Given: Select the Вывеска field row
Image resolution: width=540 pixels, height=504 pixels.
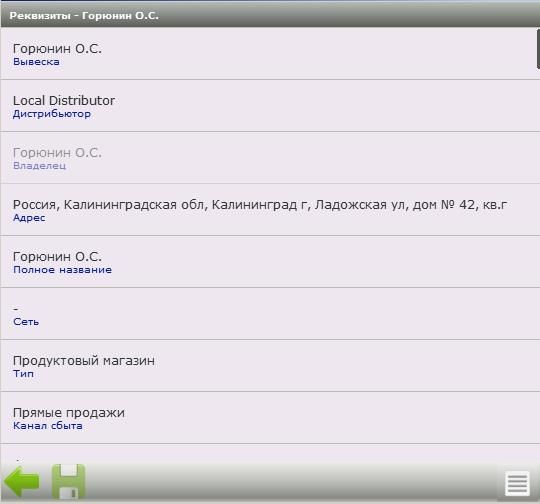Looking at the screenshot, I should coord(270,54).
